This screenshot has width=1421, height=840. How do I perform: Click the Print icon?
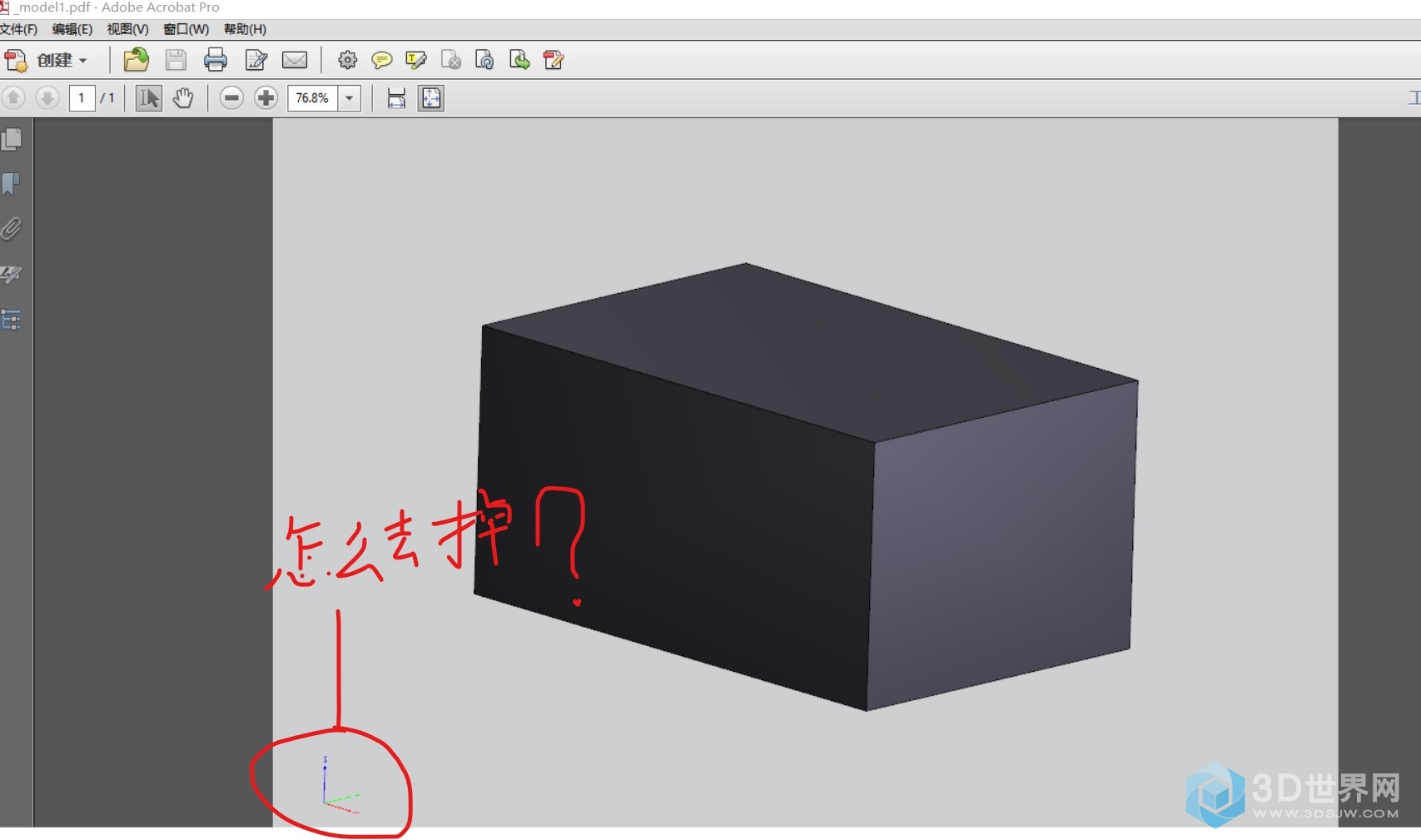coord(216,60)
